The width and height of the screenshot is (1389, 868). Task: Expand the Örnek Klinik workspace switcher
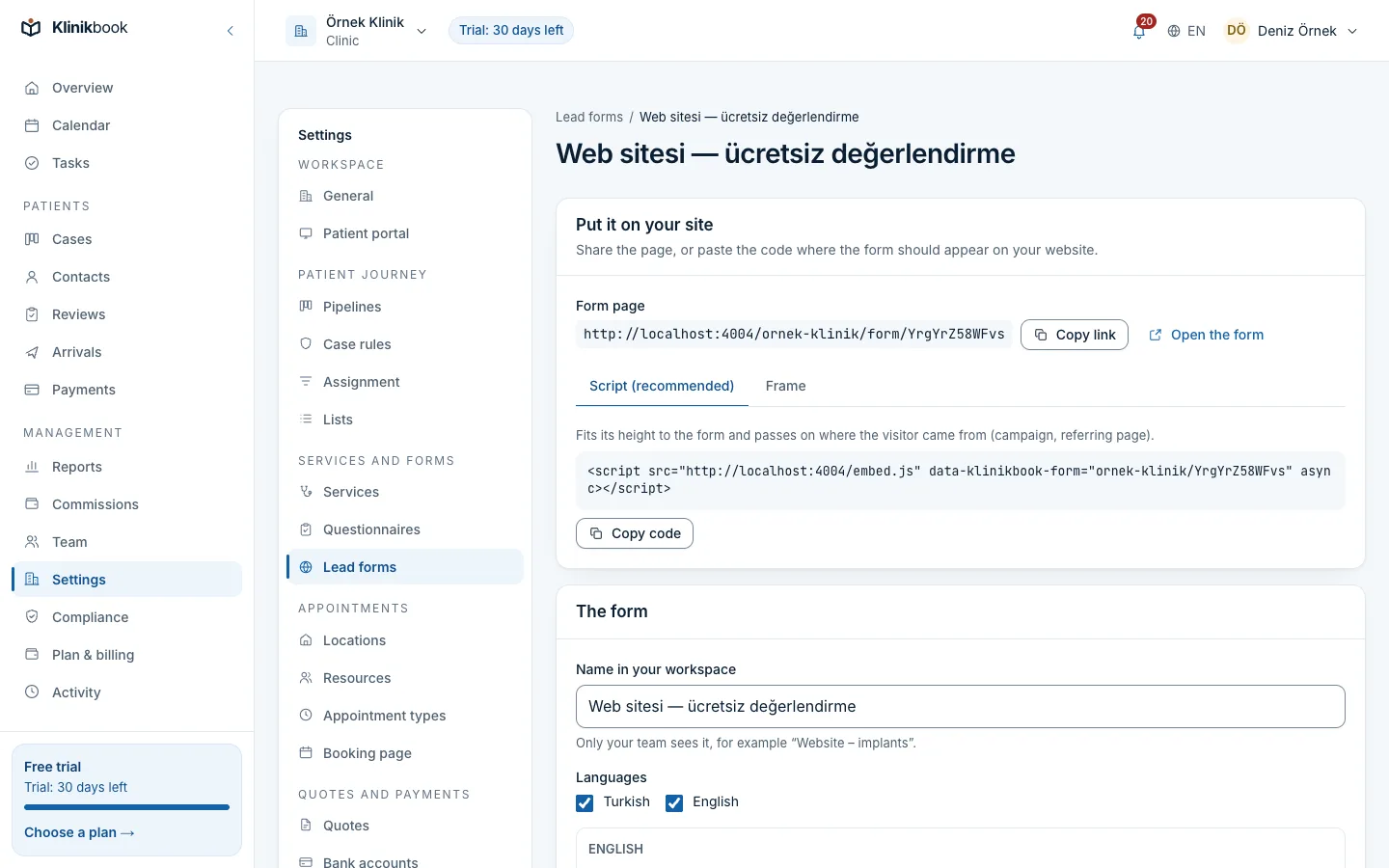pyautogui.click(x=357, y=31)
